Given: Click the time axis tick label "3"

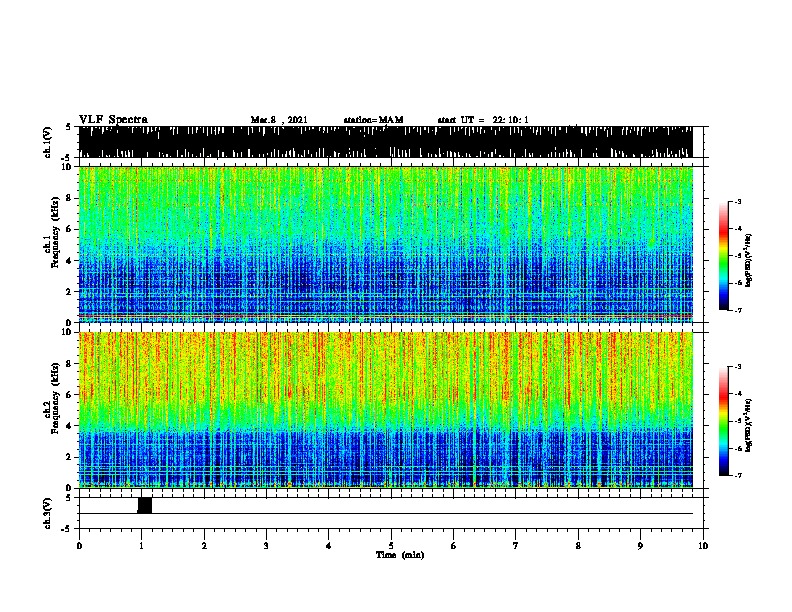Looking at the screenshot, I should tap(266, 546).
